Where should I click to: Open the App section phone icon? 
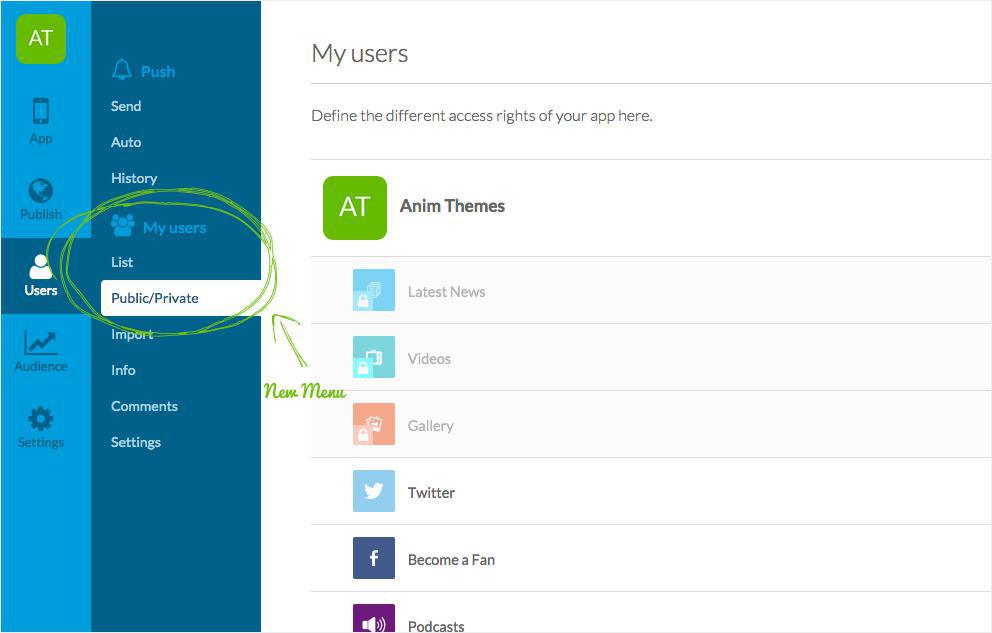[x=41, y=111]
